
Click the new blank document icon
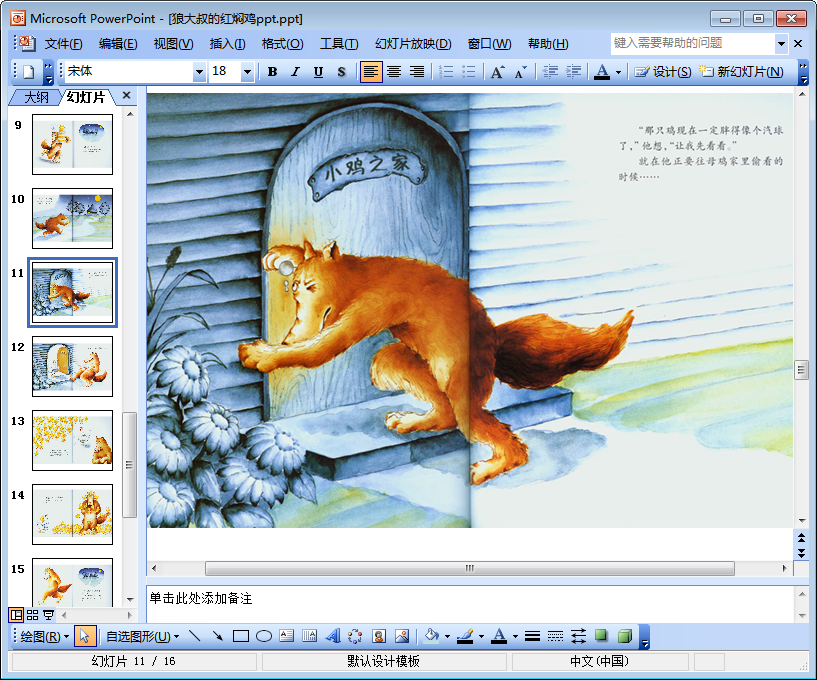point(28,72)
